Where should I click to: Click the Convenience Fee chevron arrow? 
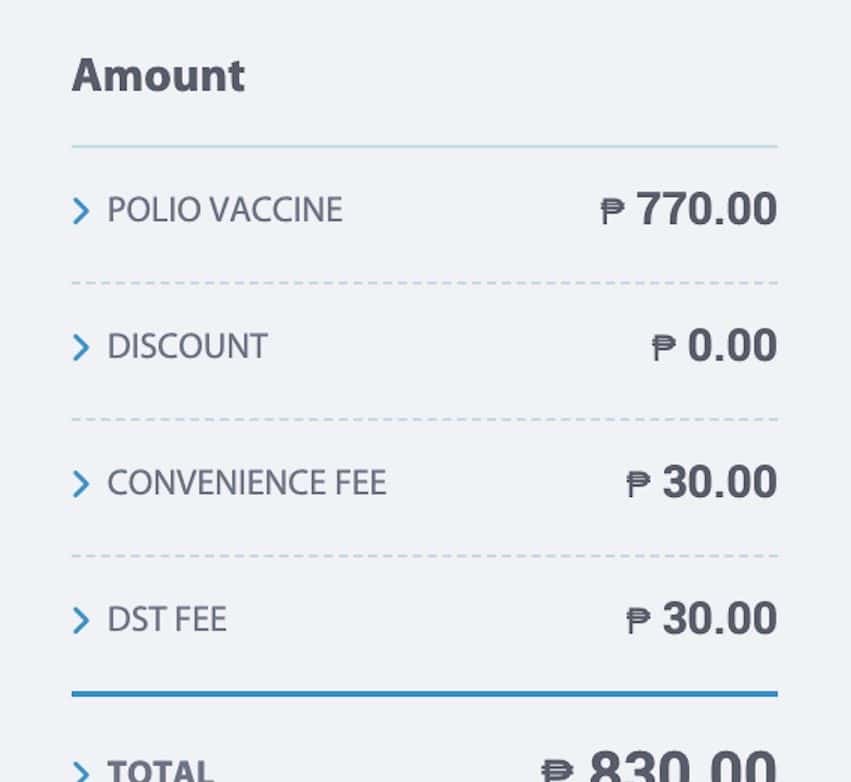tap(81, 484)
